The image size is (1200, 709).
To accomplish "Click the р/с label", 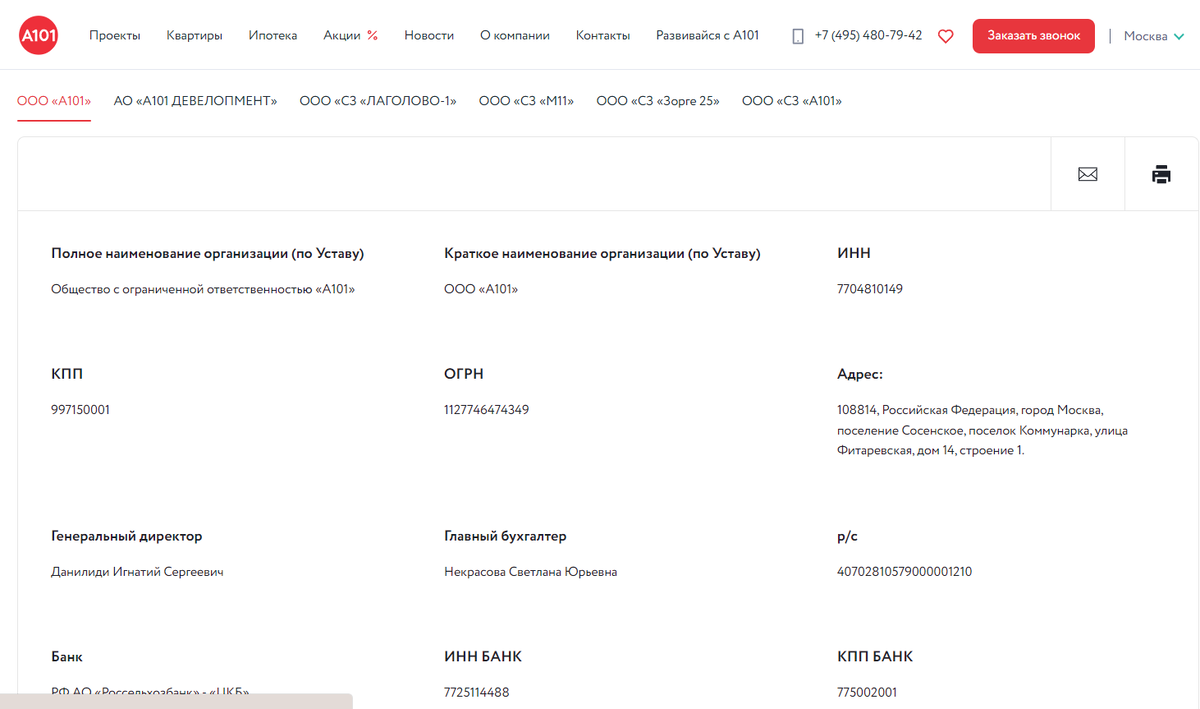I will tap(847, 536).
